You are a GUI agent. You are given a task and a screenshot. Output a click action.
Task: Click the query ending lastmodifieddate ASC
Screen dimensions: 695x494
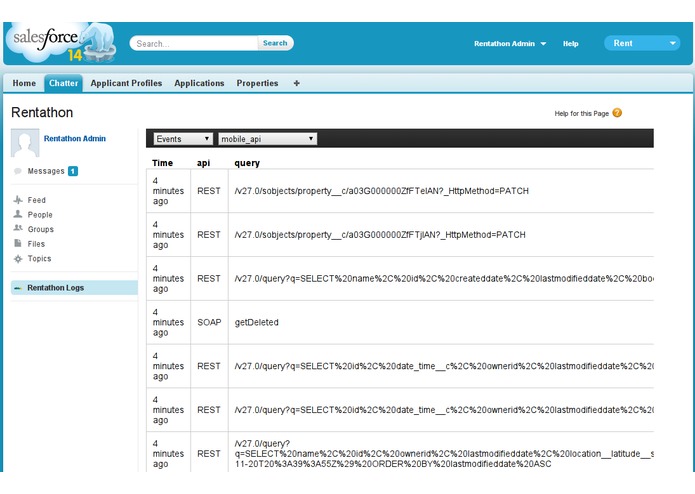[444, 454]
